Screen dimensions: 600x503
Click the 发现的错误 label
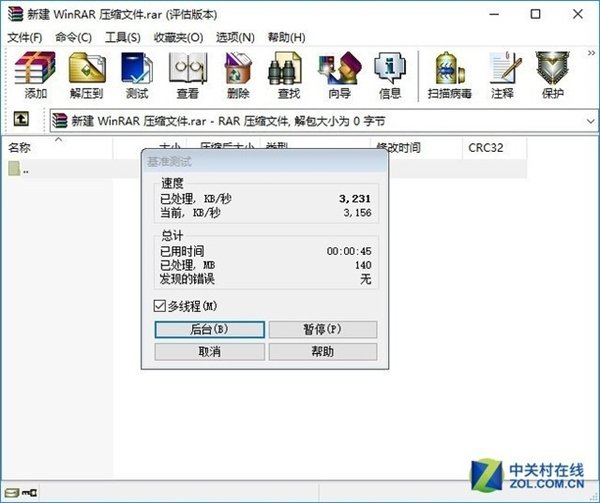point(187,279)
